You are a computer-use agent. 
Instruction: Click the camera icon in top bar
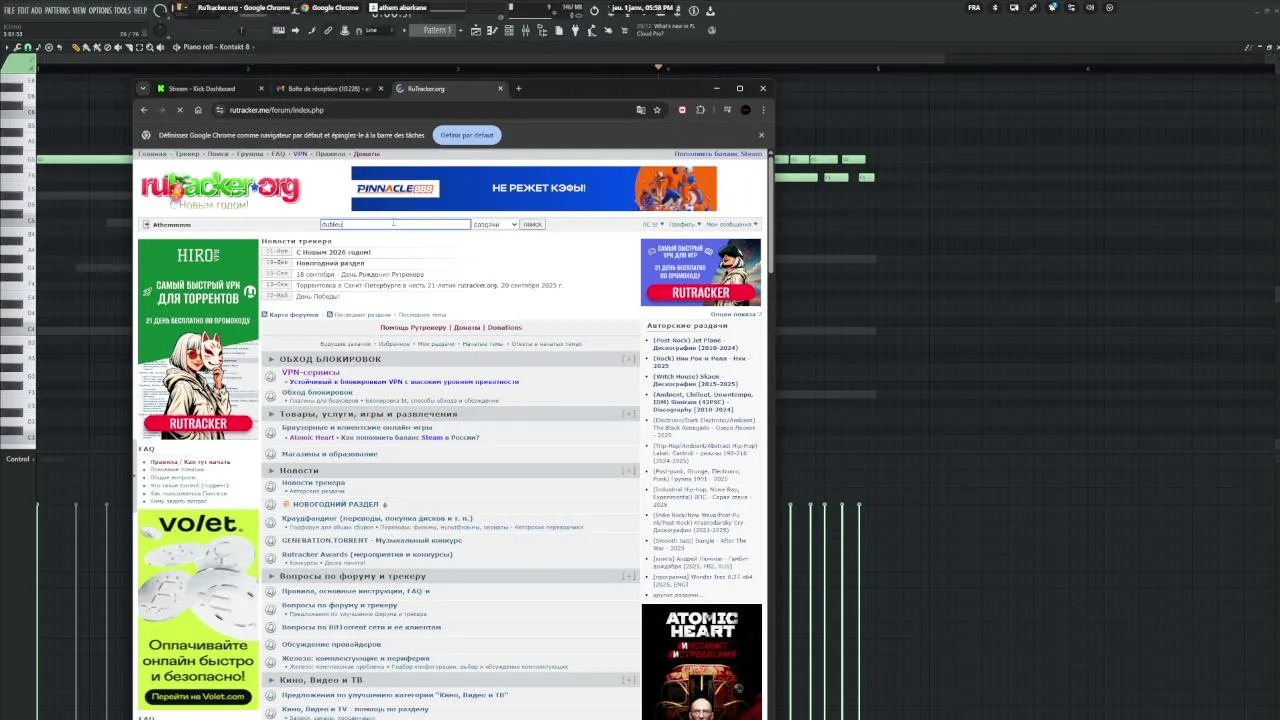(1013, 7)
